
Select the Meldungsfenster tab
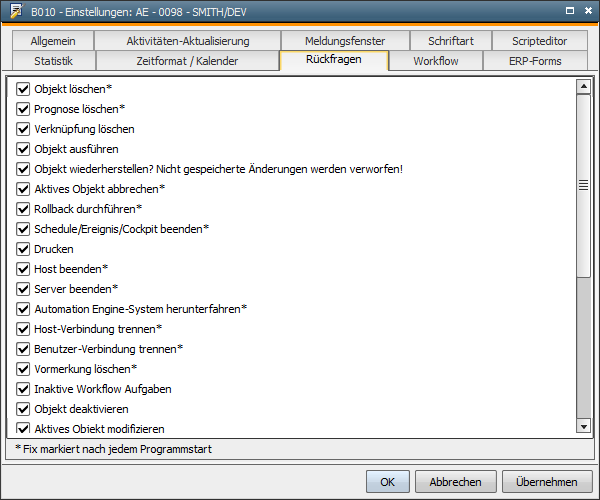click(343, 41)
